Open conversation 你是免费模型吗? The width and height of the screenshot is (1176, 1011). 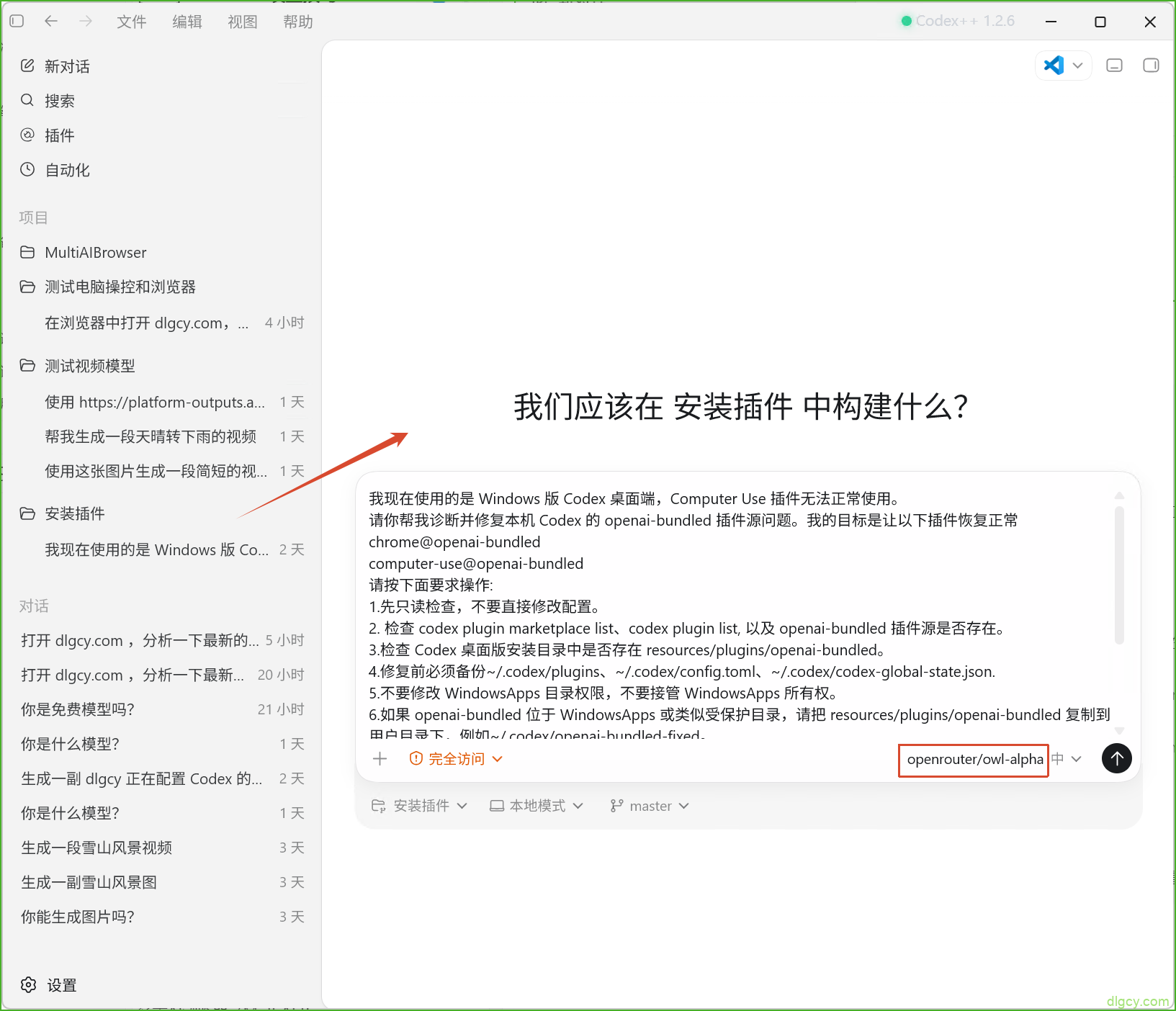point(162,709)
